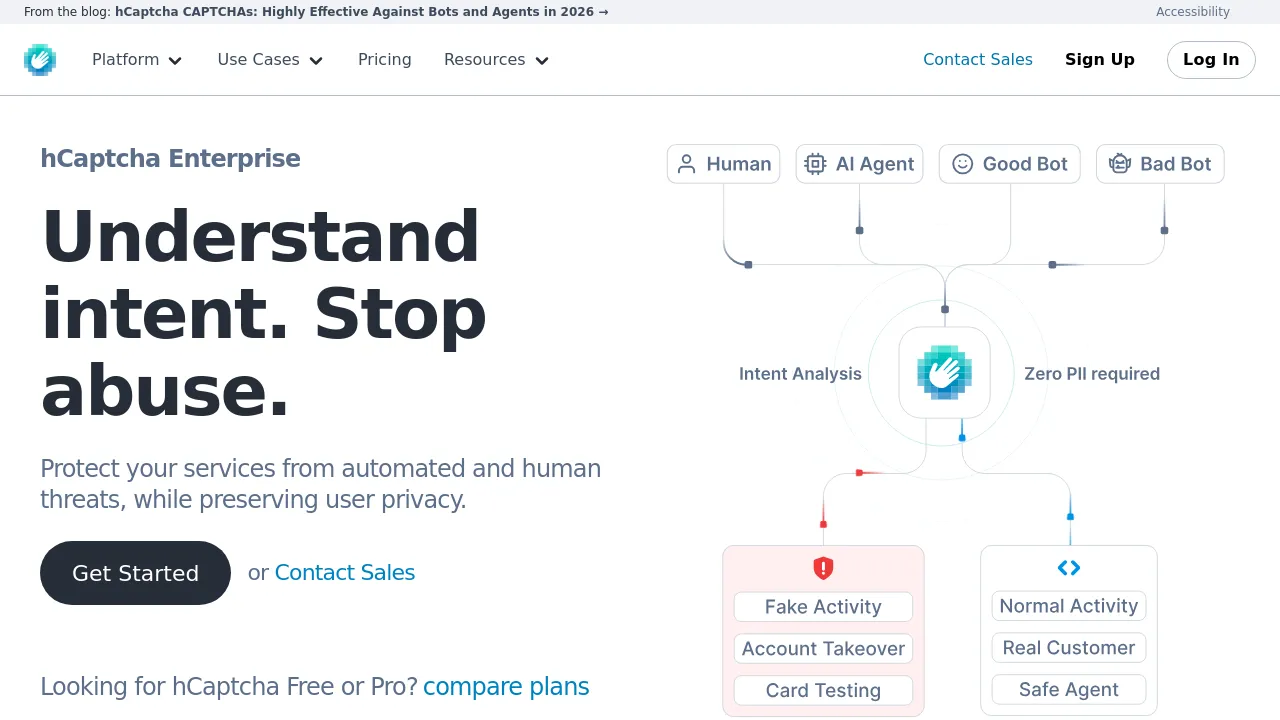Open the compare plans link

click(506, 687)
